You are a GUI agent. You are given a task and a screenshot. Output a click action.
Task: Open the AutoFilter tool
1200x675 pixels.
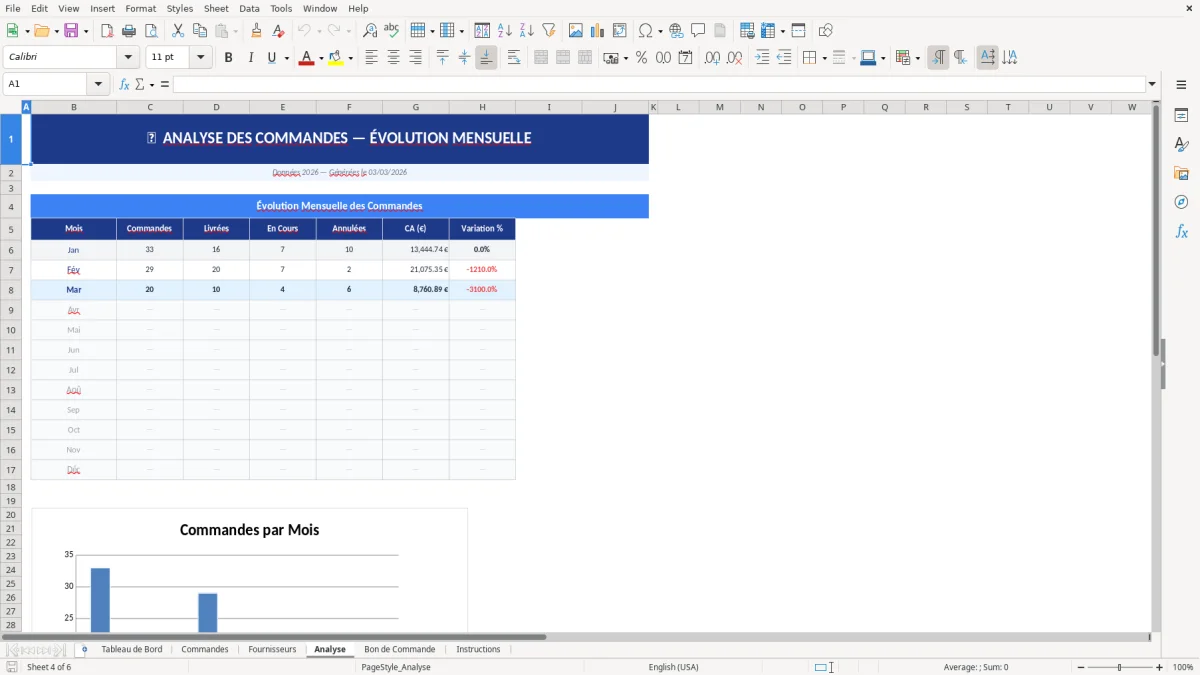click(548, 30)
